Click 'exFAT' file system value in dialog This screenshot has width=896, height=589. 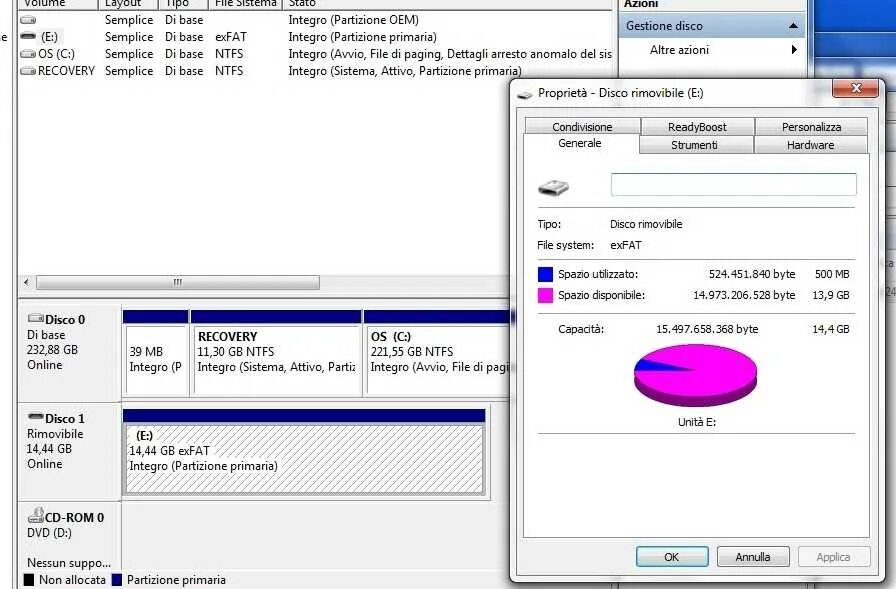click(x=626, y=245)
